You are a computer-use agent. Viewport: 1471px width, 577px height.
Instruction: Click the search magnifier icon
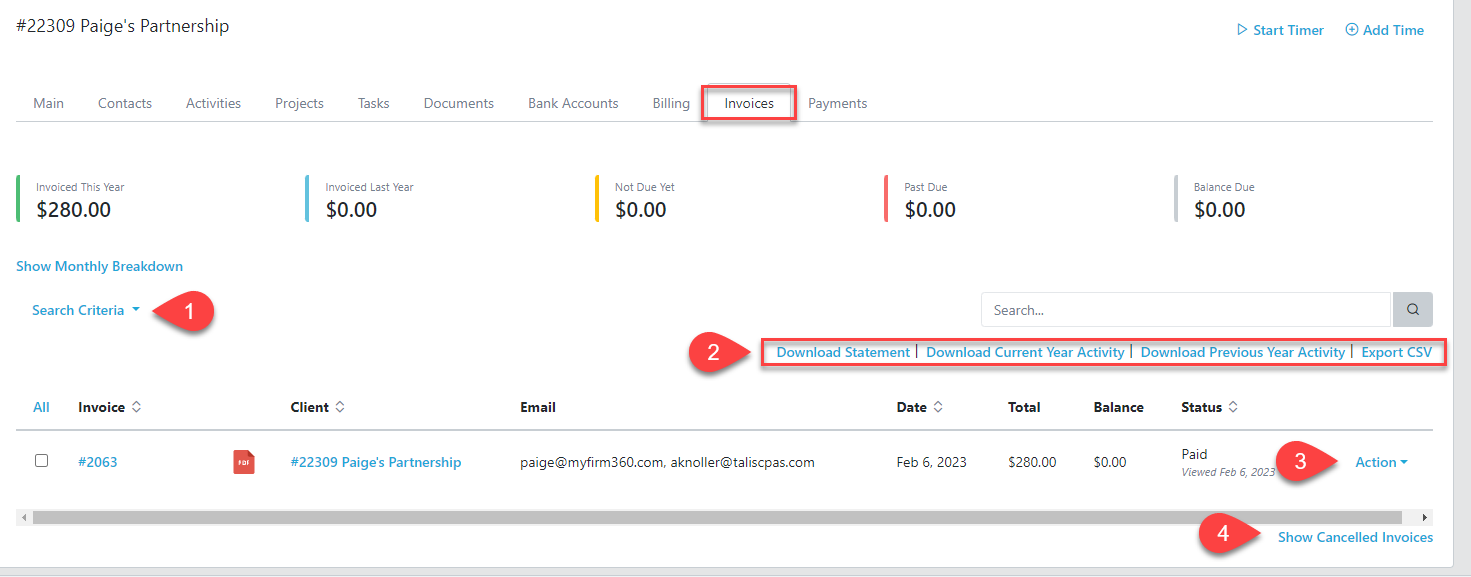[1412, 309]
